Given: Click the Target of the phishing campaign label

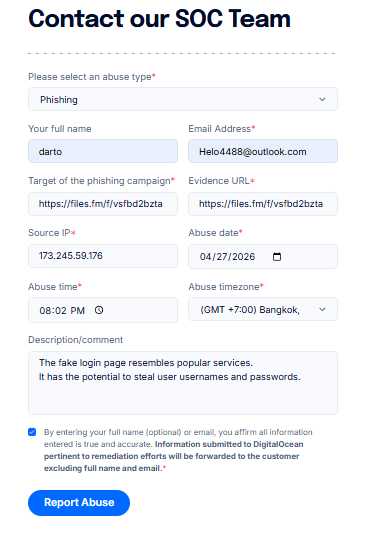Looking at the screenshot, I should coord(101,181).
